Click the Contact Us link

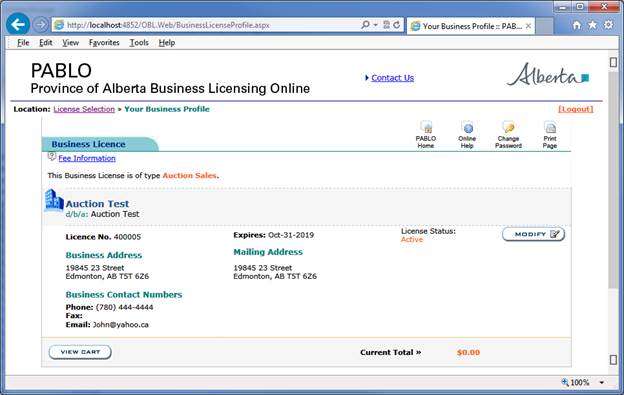[392, 78]
